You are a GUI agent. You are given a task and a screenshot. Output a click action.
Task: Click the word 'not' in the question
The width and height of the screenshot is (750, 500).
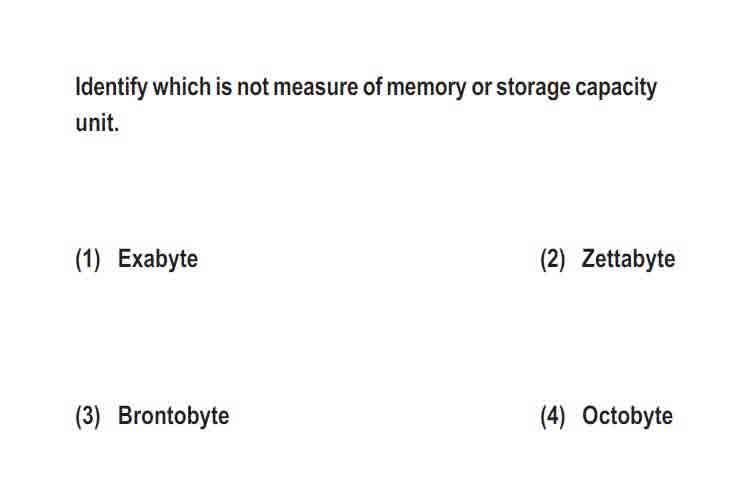tap(253, 88)
